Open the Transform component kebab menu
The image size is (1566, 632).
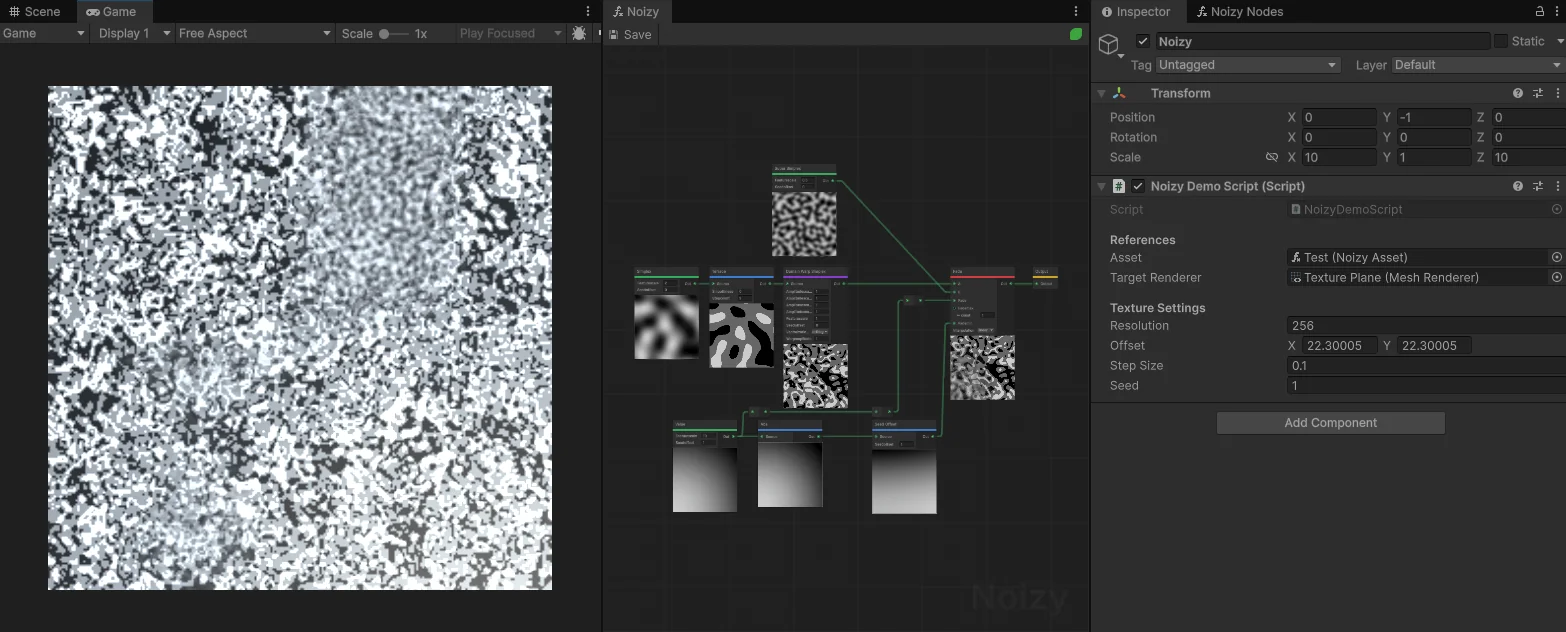[x=1558, y=93]
